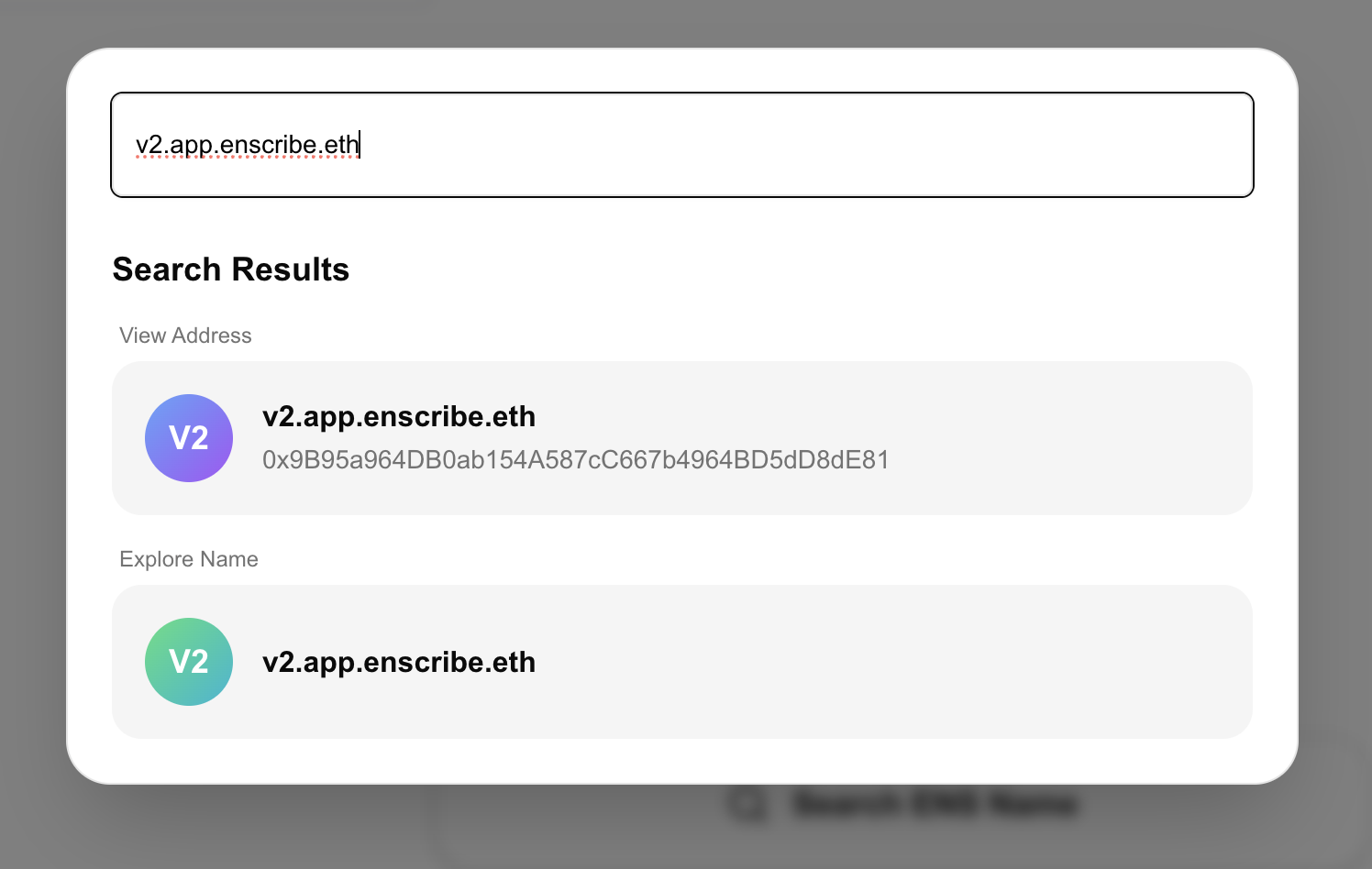Click the green V2 avatar icon

pos(189,662)
